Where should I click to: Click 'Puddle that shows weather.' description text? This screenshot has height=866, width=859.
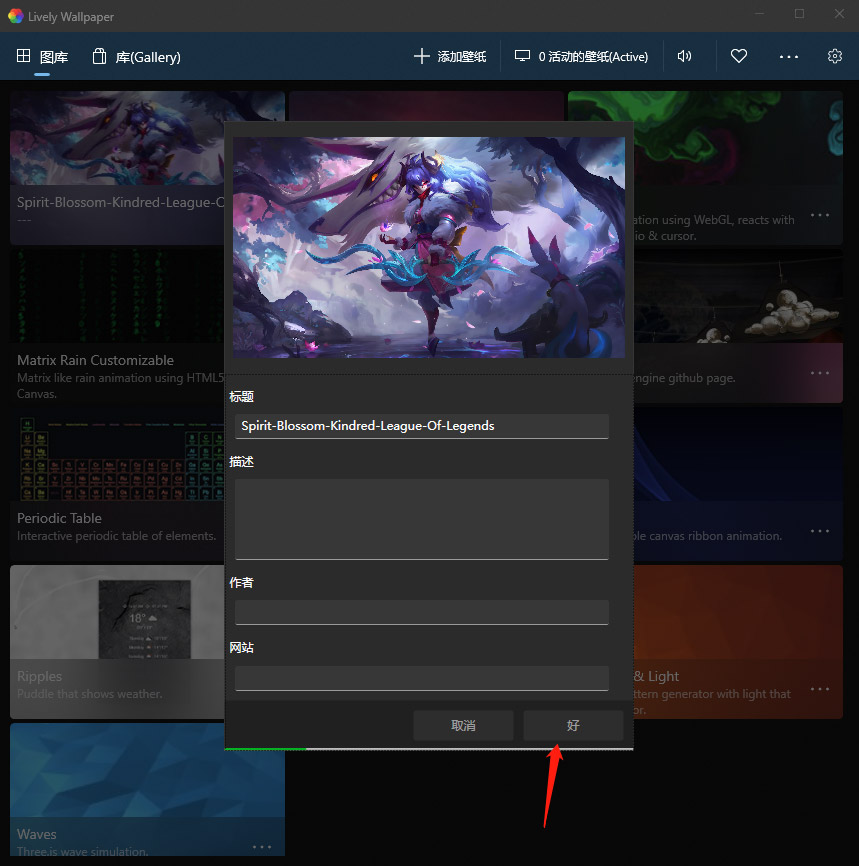(89, 694)
